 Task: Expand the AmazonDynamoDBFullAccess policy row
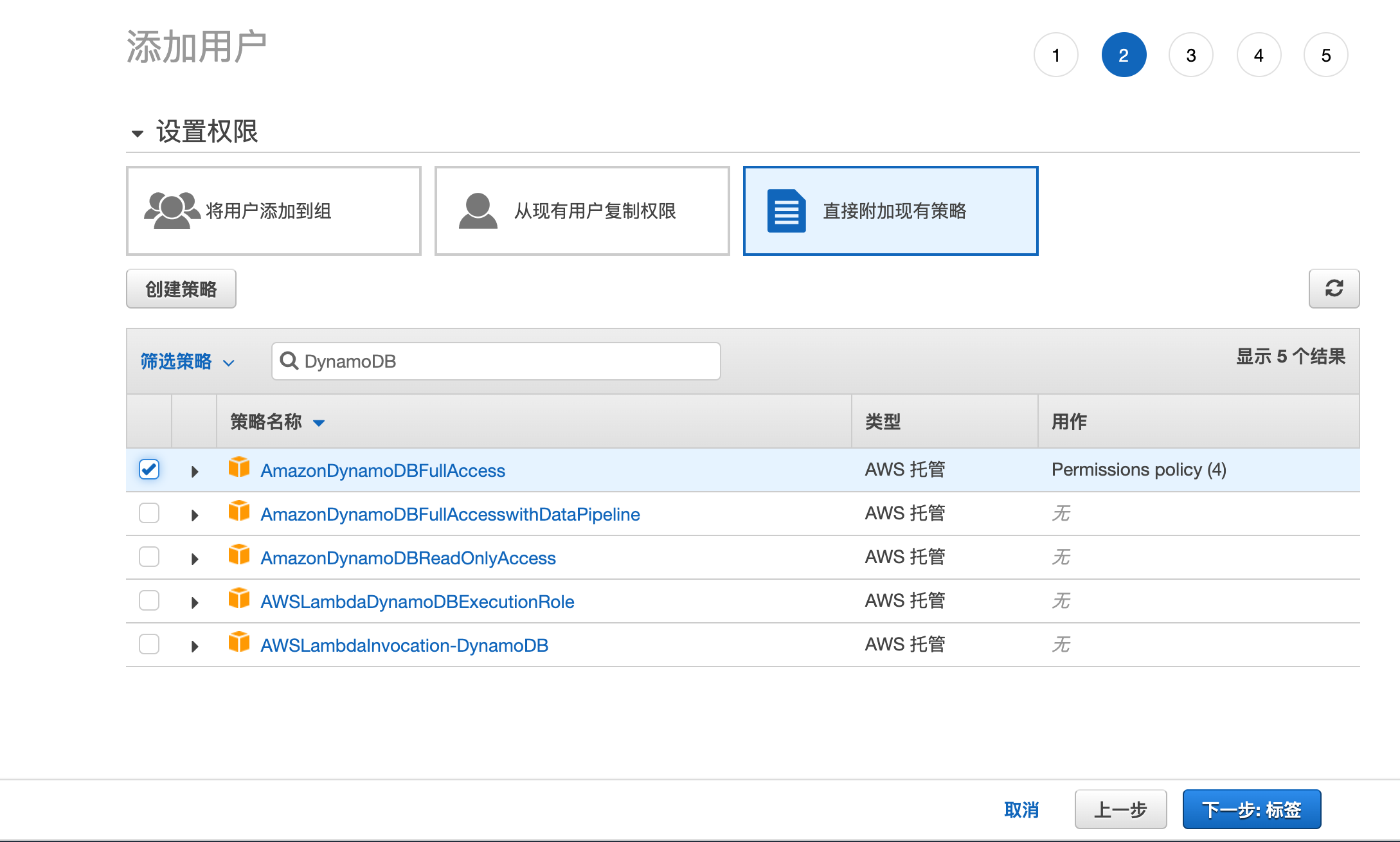(195, 471)
